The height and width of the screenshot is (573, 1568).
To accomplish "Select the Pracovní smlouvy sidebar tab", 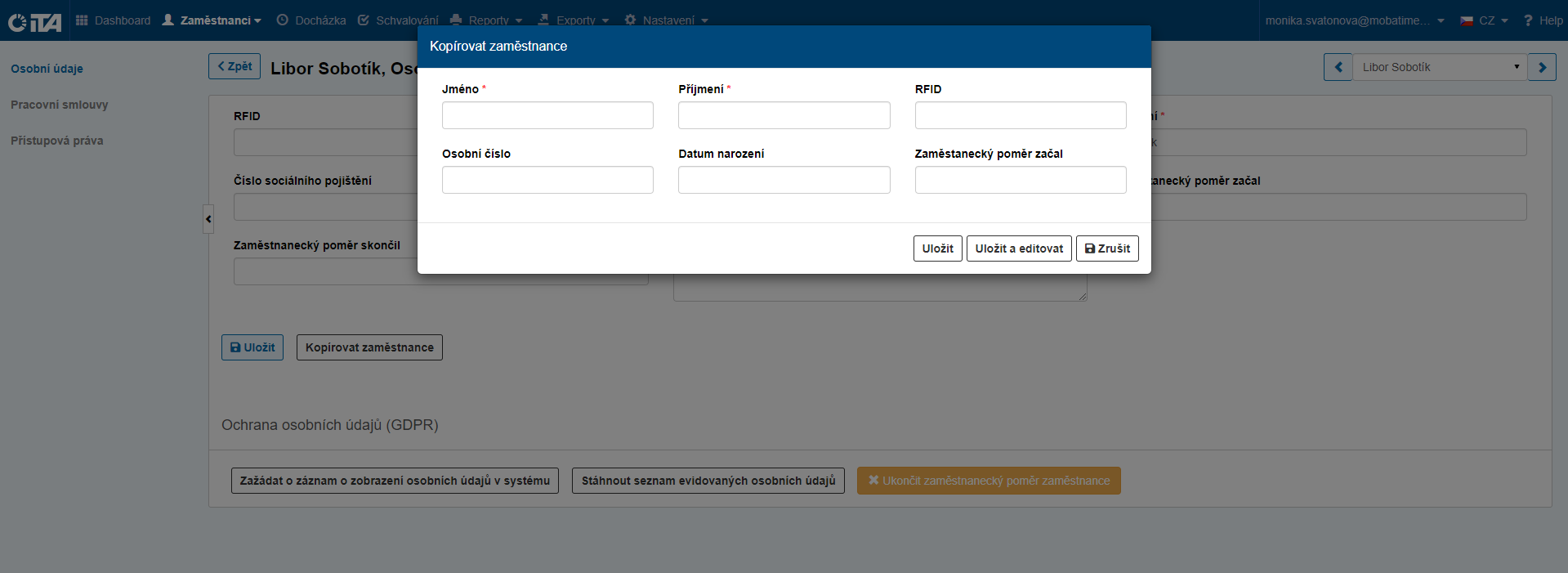I will click(60, 105).
